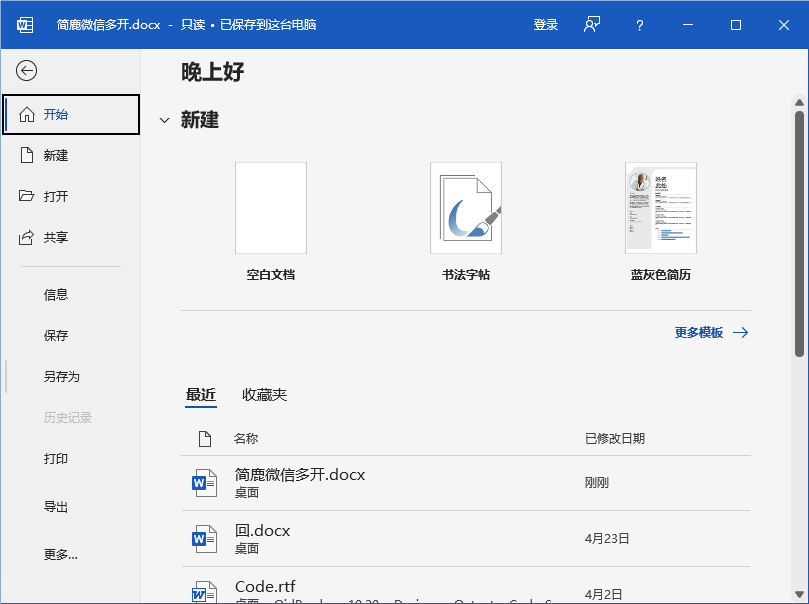The image size is (809, 604).
Task: Click the Word file icon of Code.rtf
Action: (204, 593)
